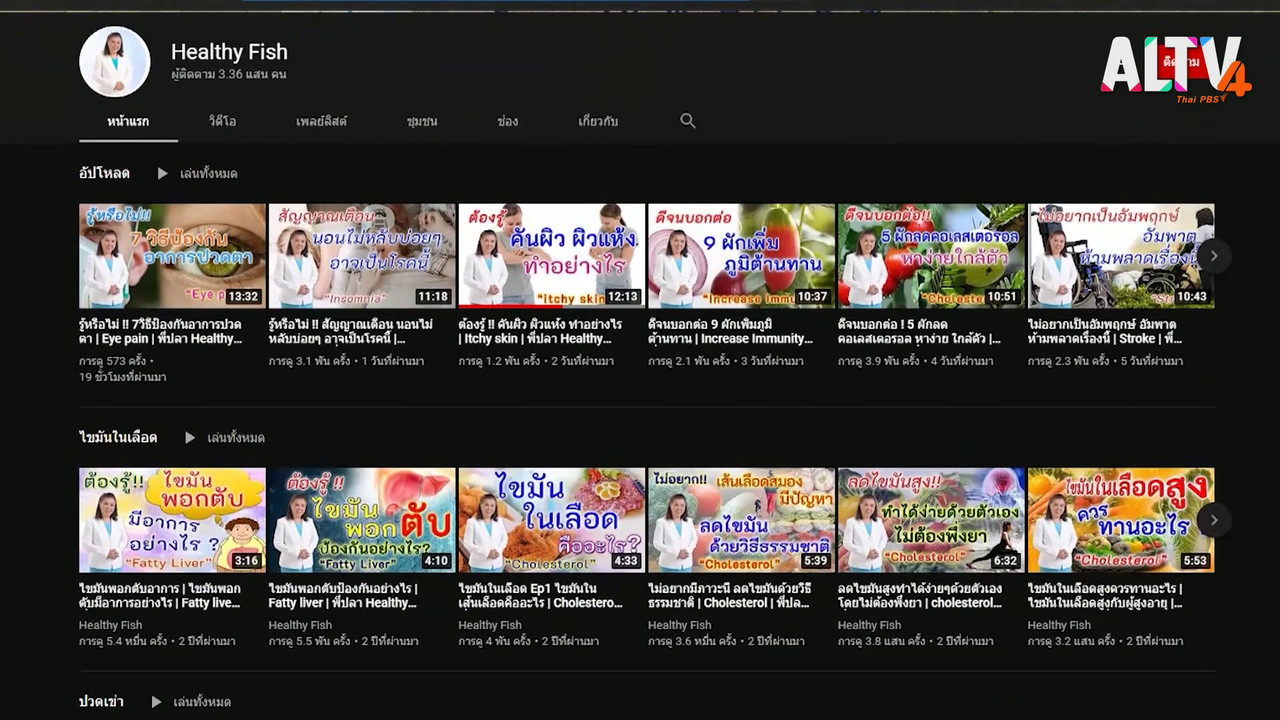Click the ไขมันพอกตับอาการ video title
The width and height of the screenshot is (1280, 720).
pyautogui.click(x=161, y=596)
